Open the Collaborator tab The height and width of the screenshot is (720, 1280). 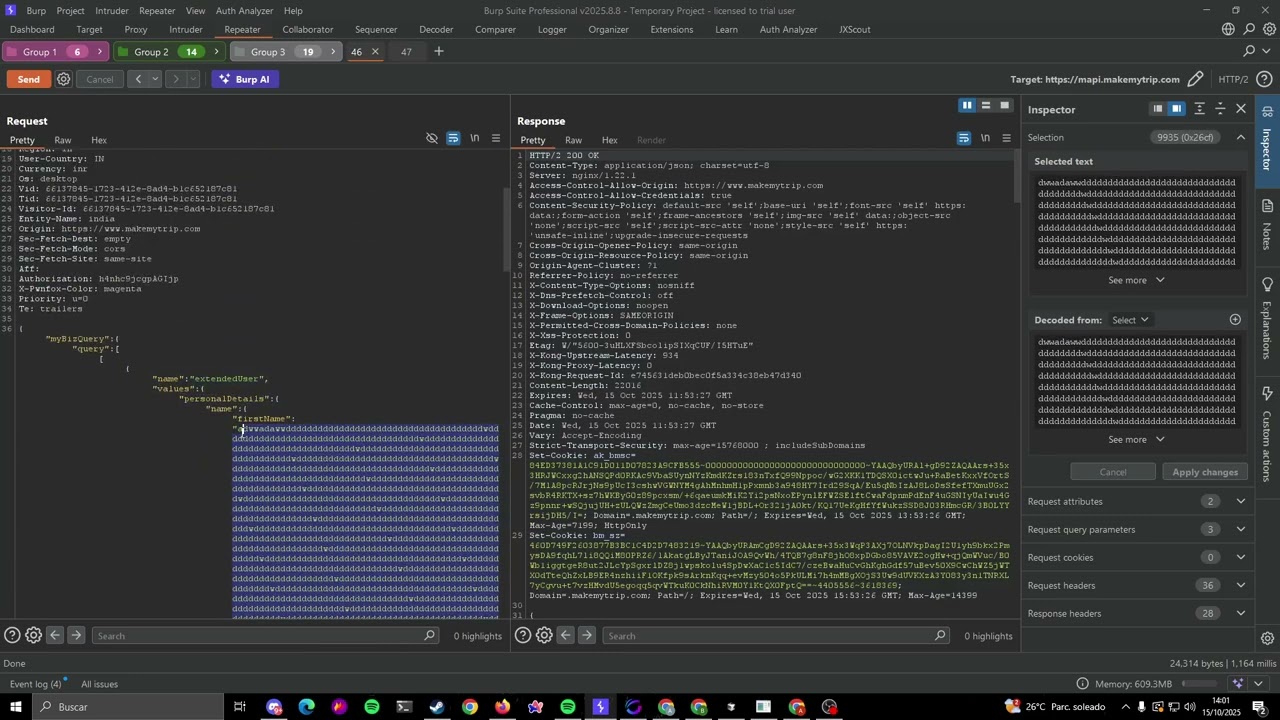point(307,29)
